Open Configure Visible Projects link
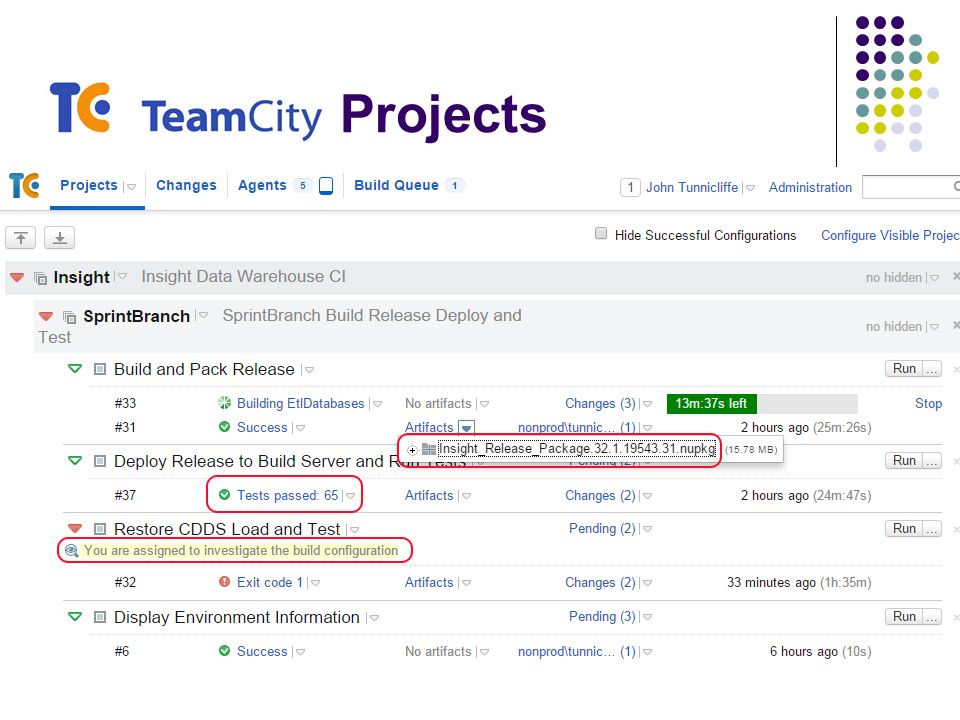The image size is (960, 720). tap(890, 235)
